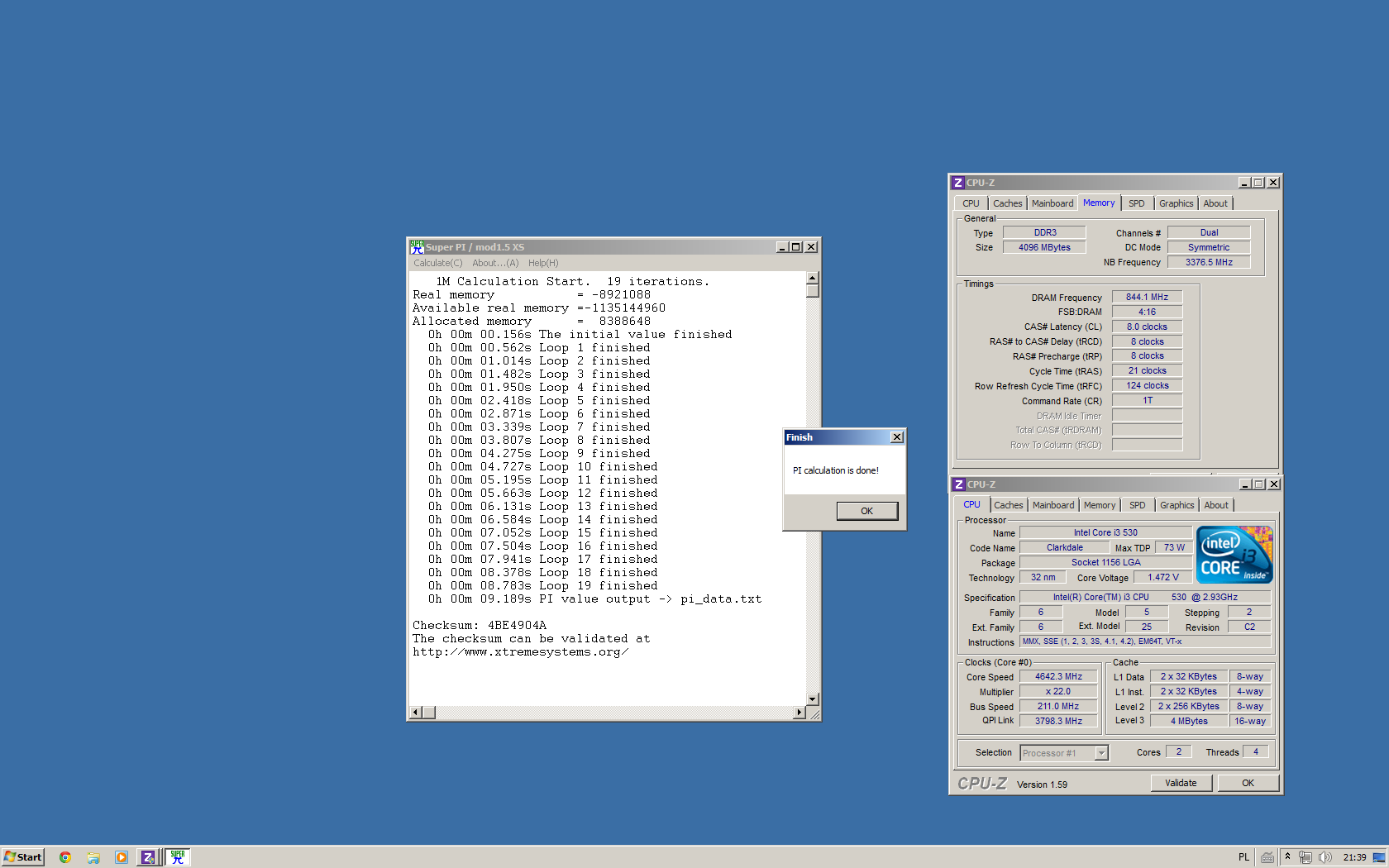Click the http://www.xtremesystems.org/ text

[x=521, y=652]
